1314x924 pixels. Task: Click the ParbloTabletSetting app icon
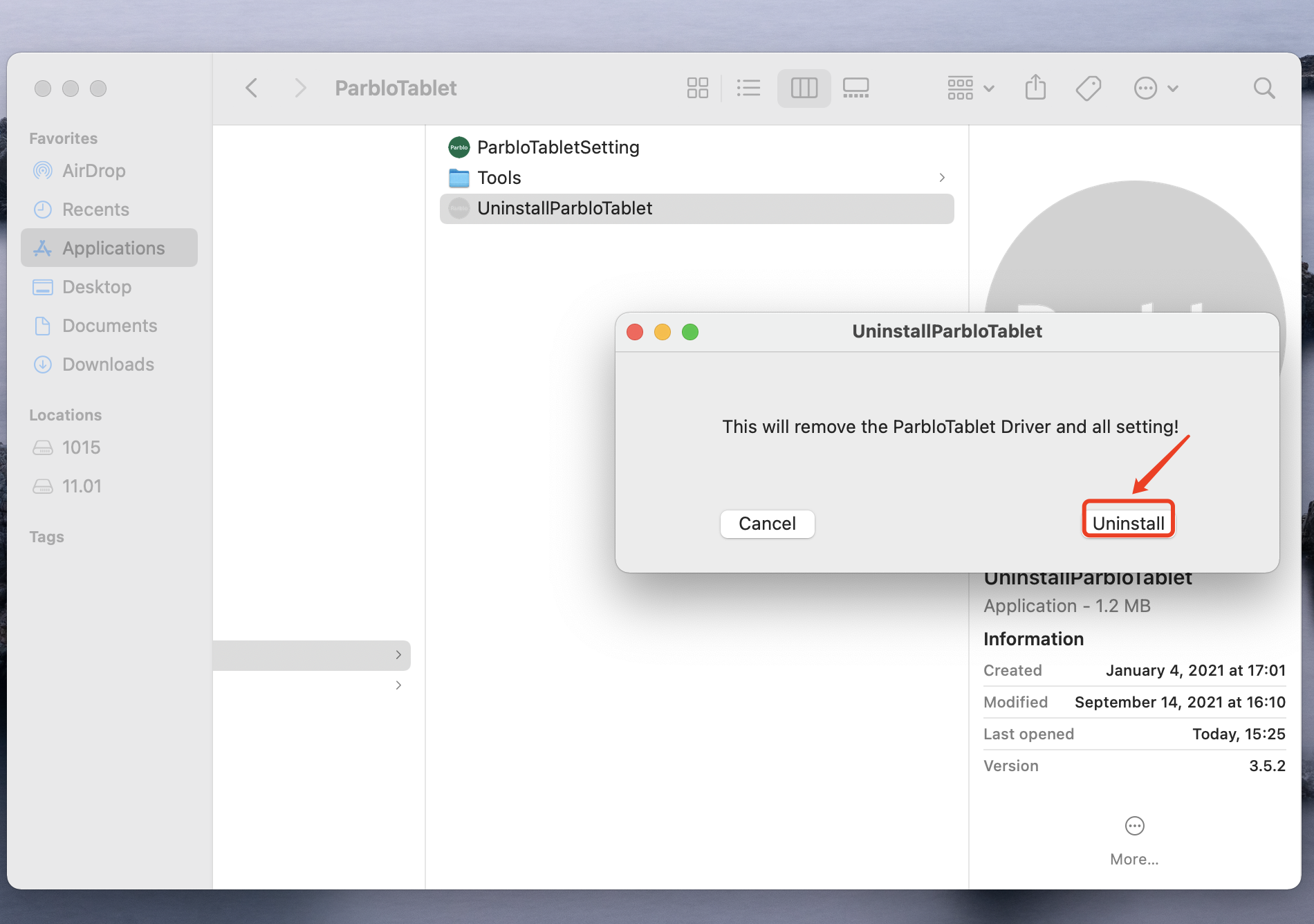[x=459, y=147]
